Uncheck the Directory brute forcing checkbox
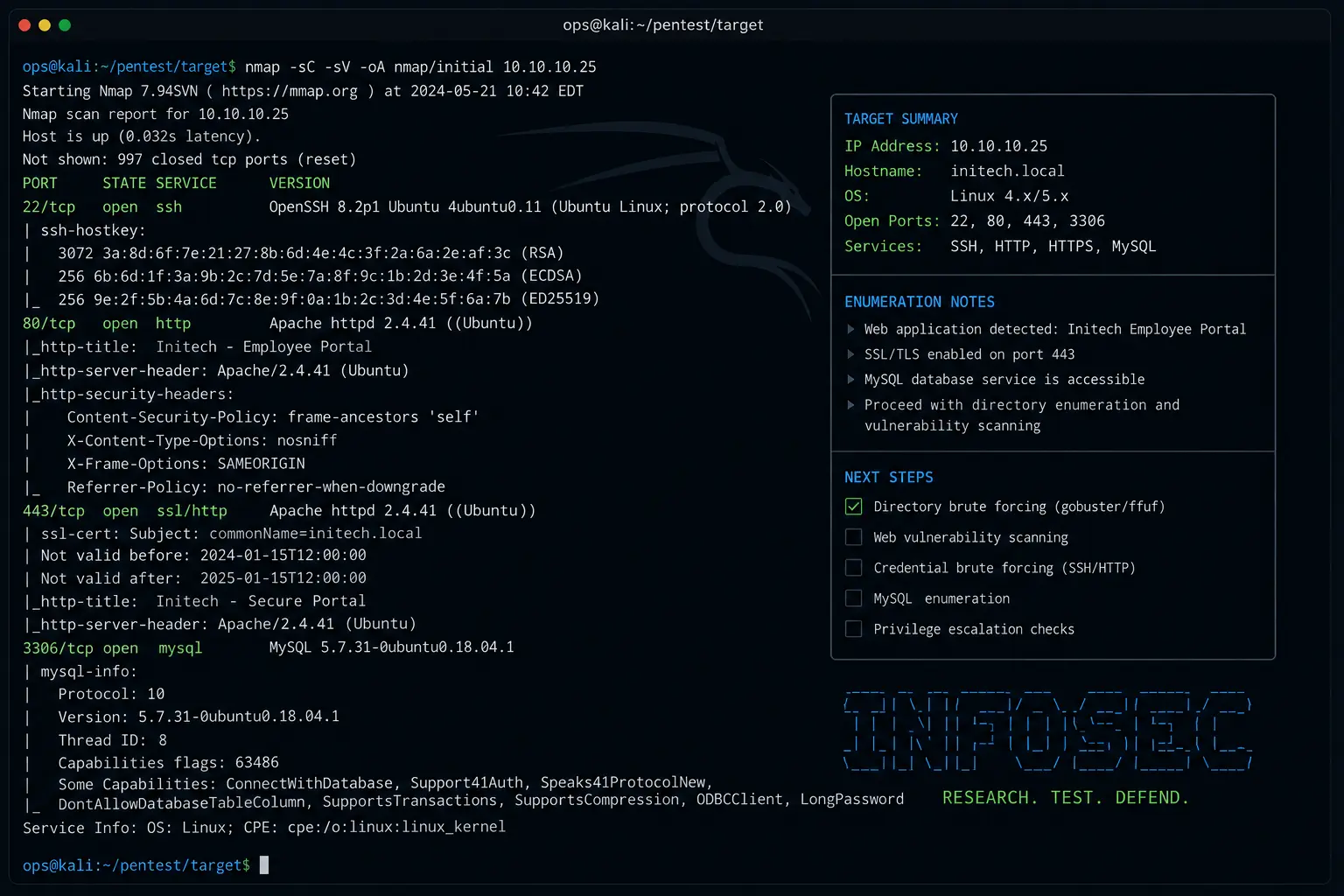This screenshot has height=896, width=1344. 854,507
